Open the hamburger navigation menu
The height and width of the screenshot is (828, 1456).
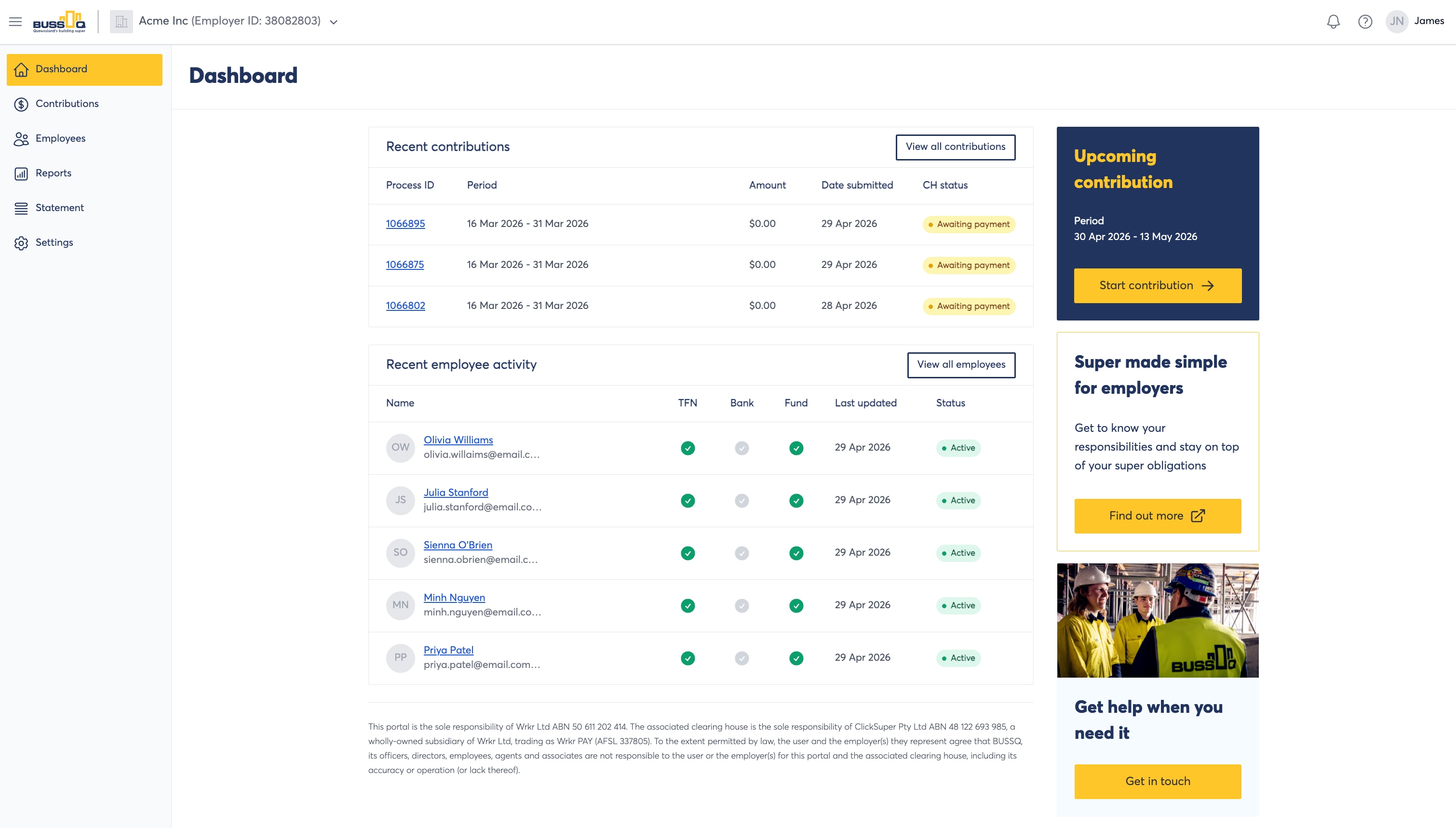(x=15, y=22)
